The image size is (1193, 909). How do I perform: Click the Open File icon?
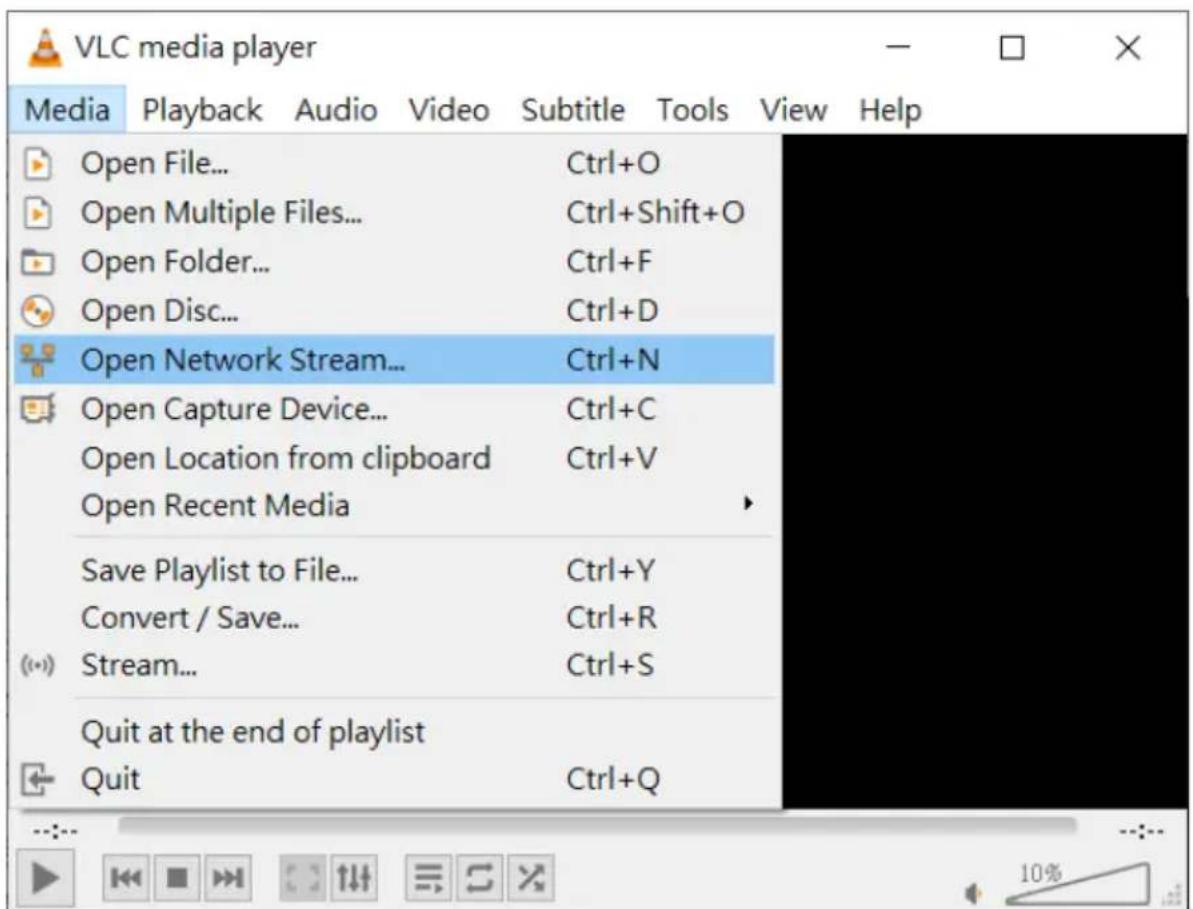tap(38, 164)
